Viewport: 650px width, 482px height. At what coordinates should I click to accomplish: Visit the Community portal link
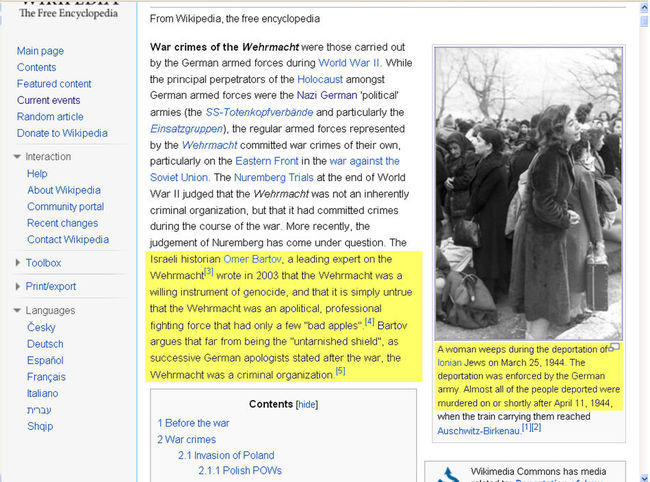[65, 206]
